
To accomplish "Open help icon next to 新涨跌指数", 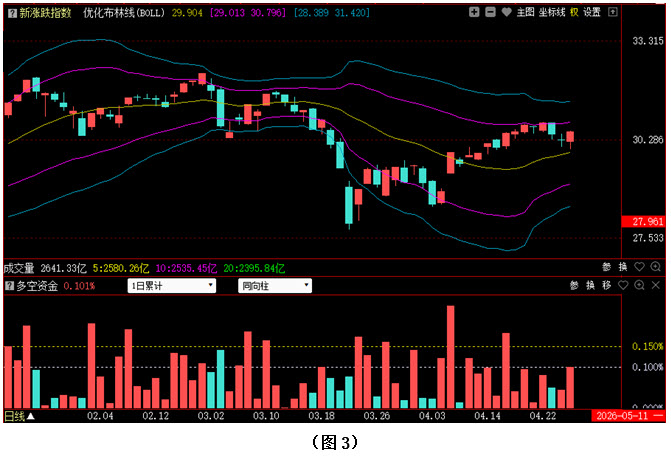I will pos(10,12).
